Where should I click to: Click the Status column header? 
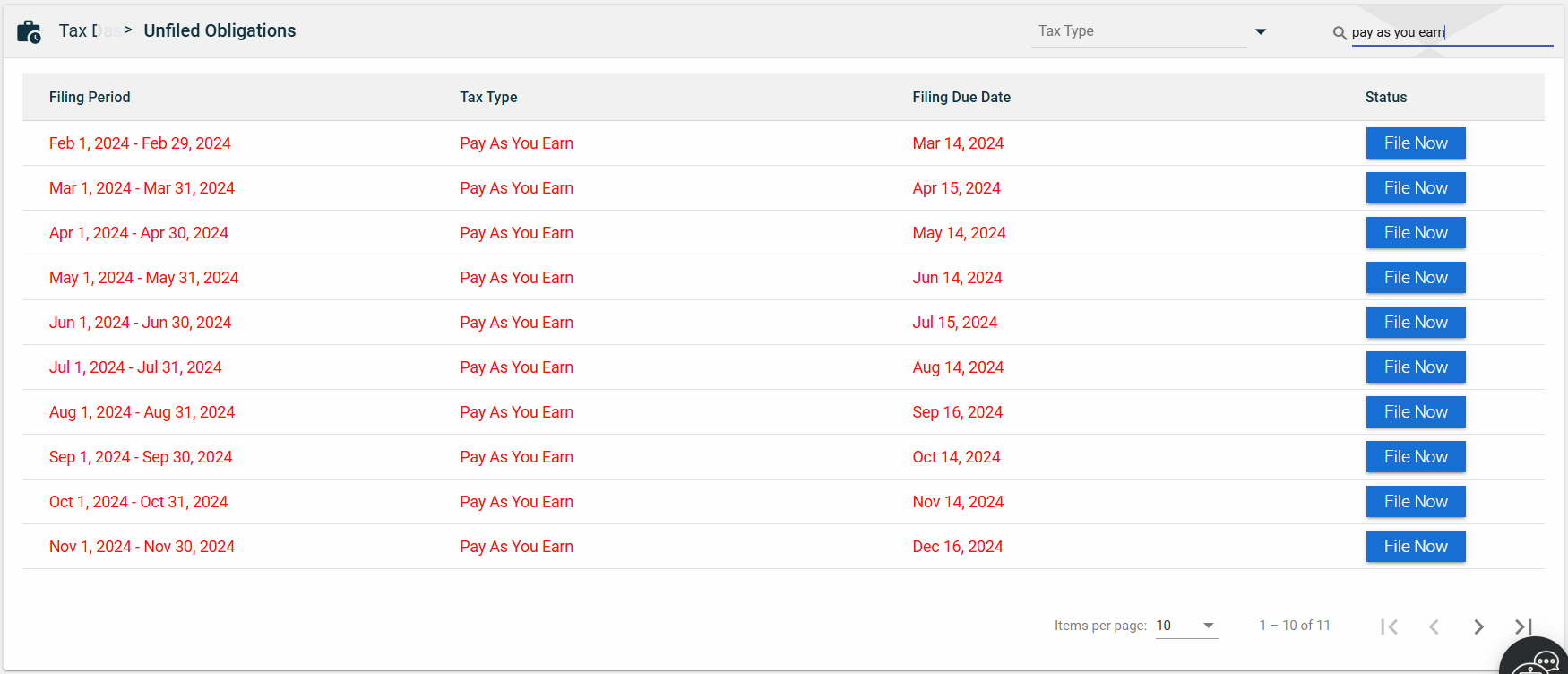[1385, 97]
